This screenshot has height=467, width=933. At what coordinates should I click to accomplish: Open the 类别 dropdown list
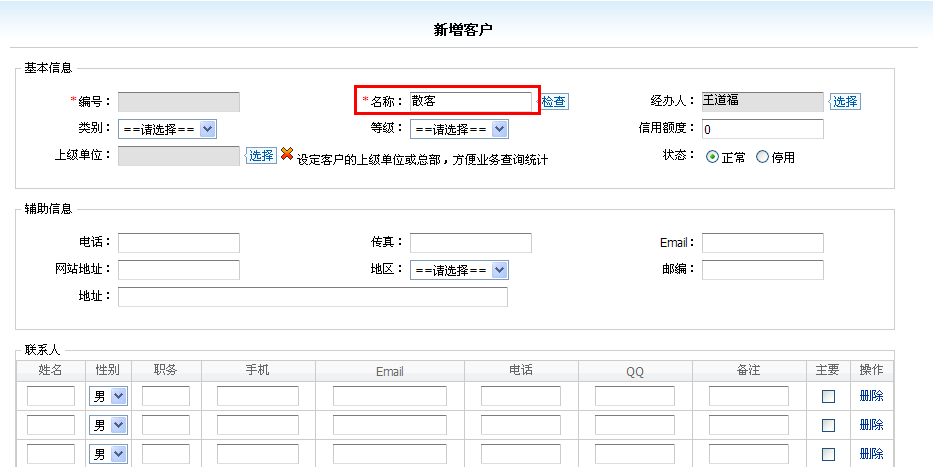tap(167, 129)
